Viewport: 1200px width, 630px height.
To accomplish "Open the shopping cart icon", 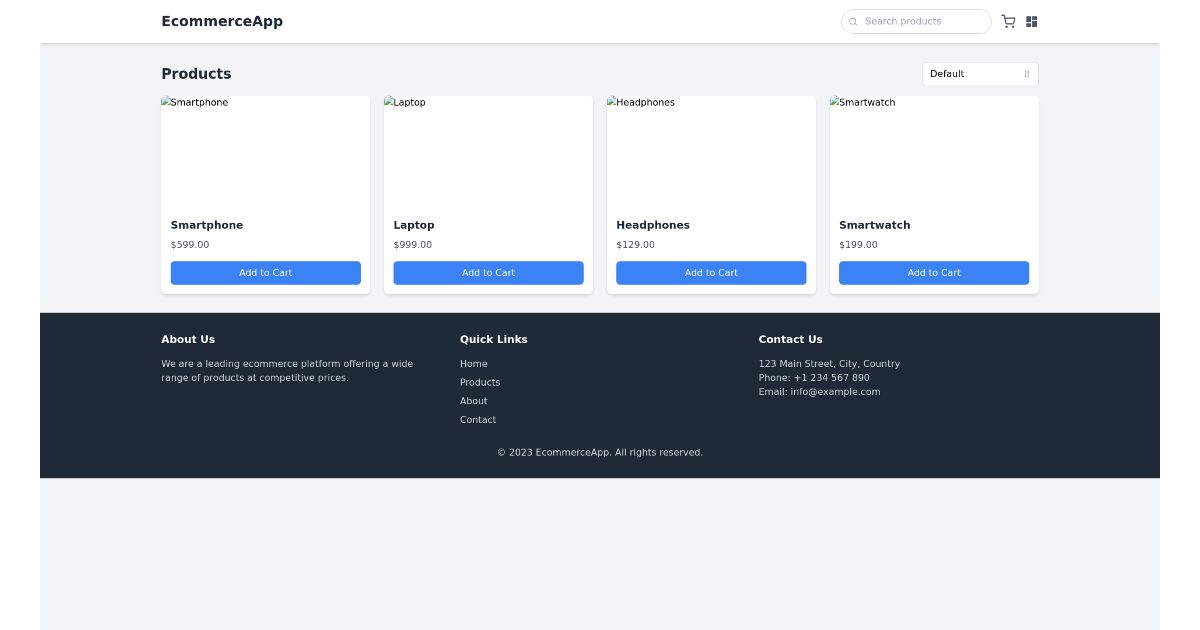I will tap(1008, 21).
